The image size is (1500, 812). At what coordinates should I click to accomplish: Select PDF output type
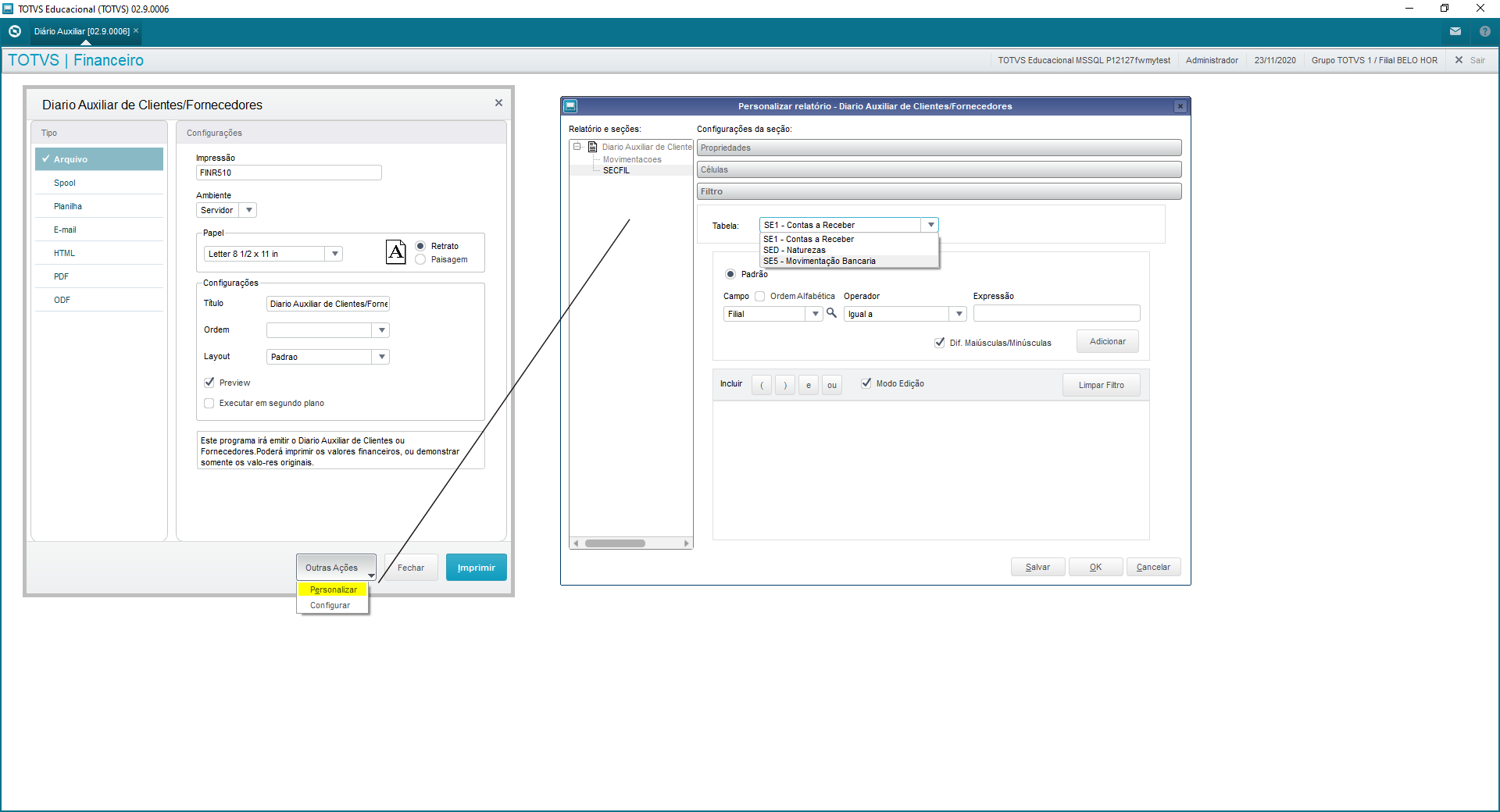[99, 276]
